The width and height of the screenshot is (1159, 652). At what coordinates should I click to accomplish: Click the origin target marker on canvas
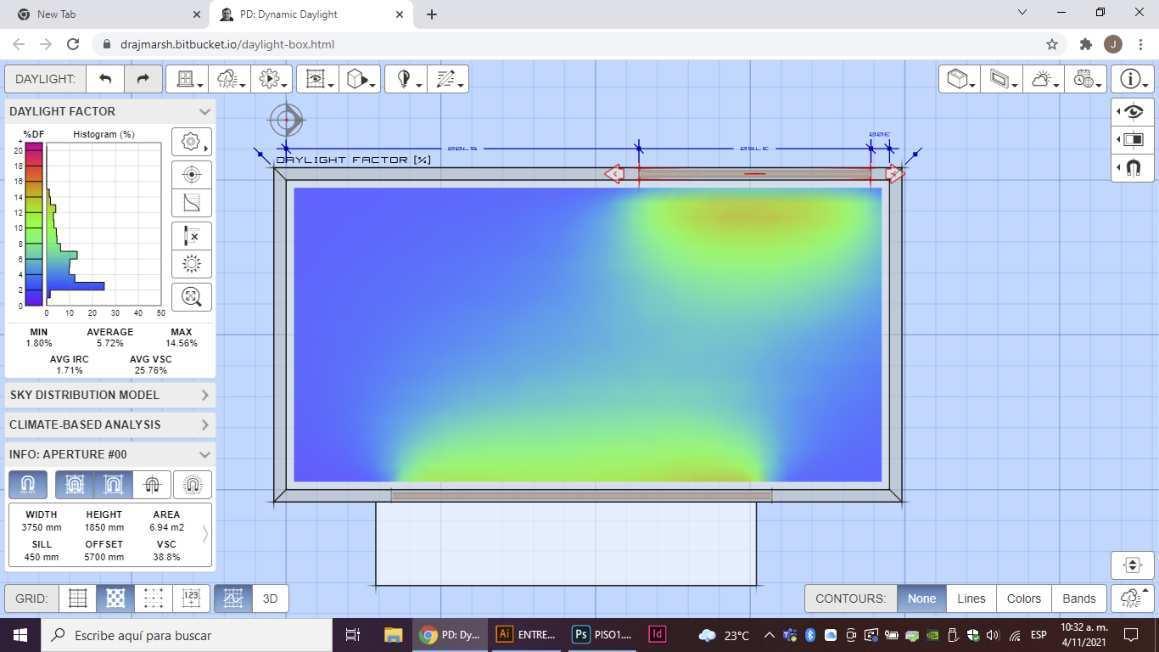[286, 120]
